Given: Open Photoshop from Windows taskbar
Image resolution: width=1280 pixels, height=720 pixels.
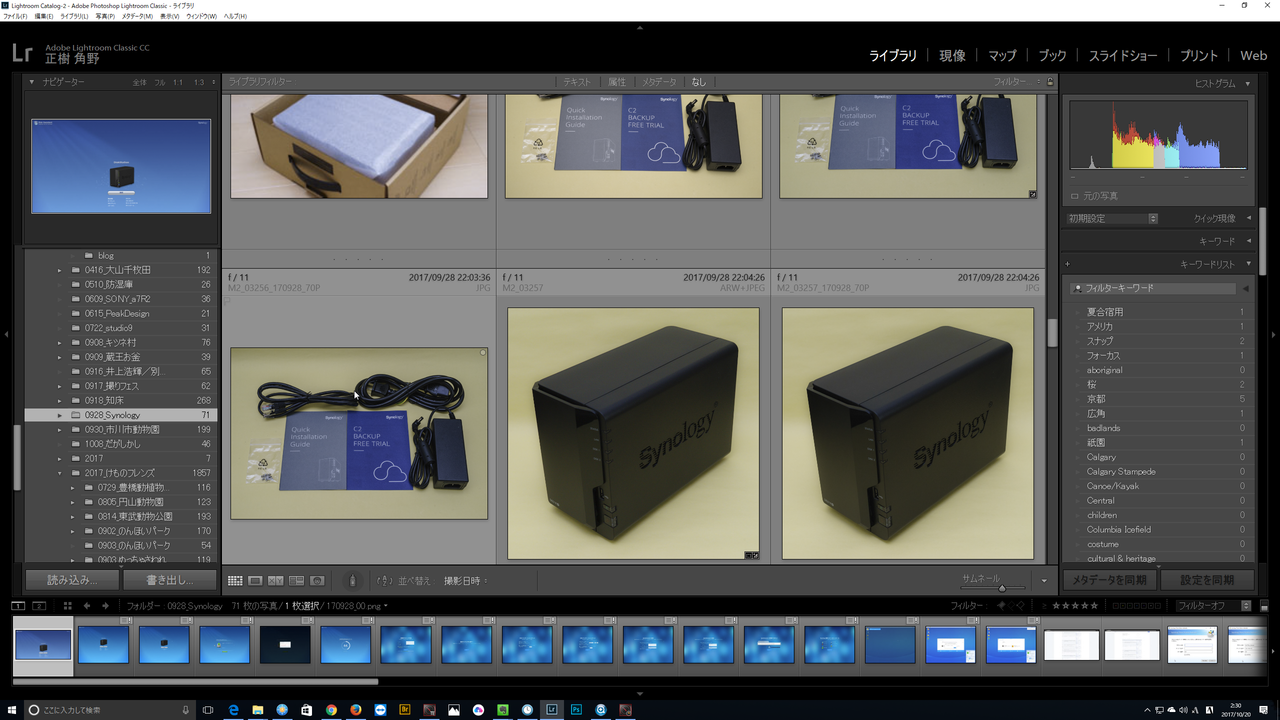Looking at the screenshot, I should pyautogui.click(x=577, y=709).
